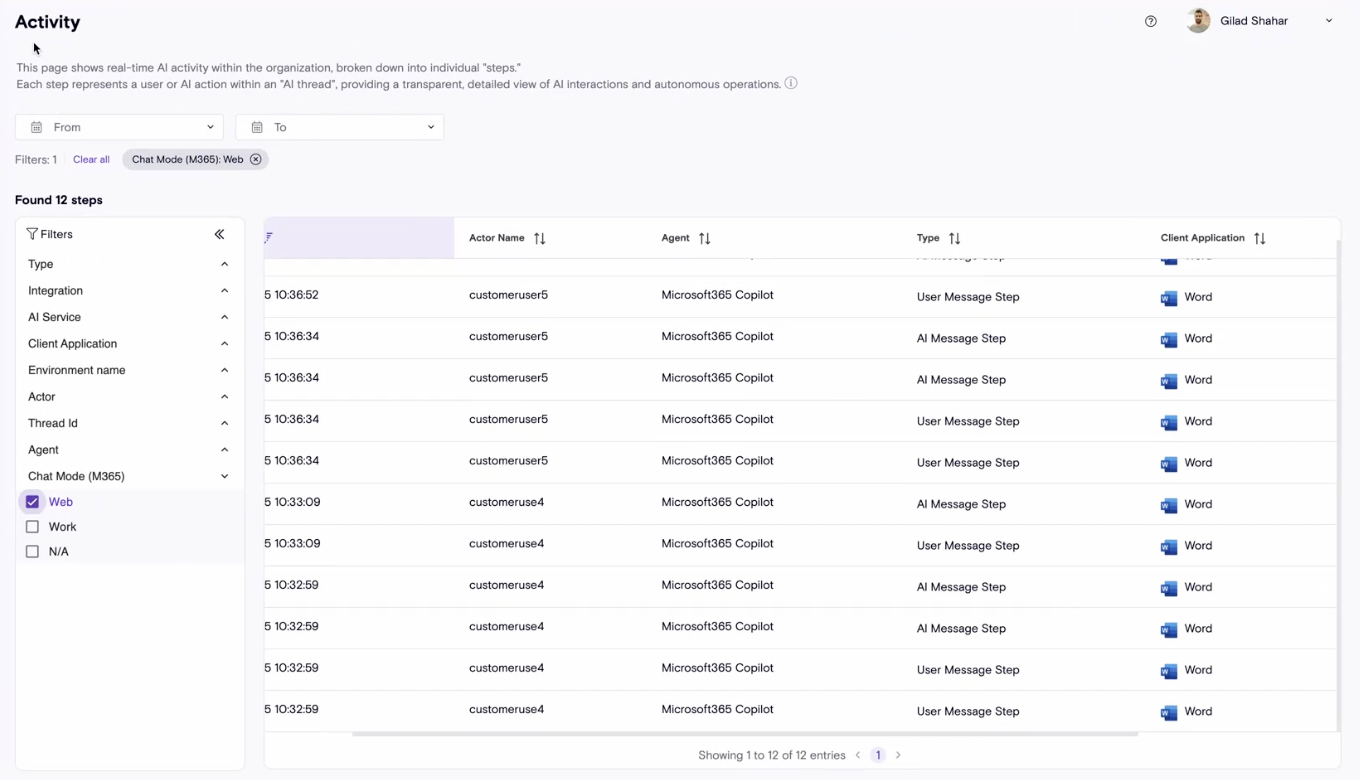Uncheck the Web chat mode checkbox
The width and height of the screenshot is (1360, 780).
pyautogui.click(x=33, y=502)
